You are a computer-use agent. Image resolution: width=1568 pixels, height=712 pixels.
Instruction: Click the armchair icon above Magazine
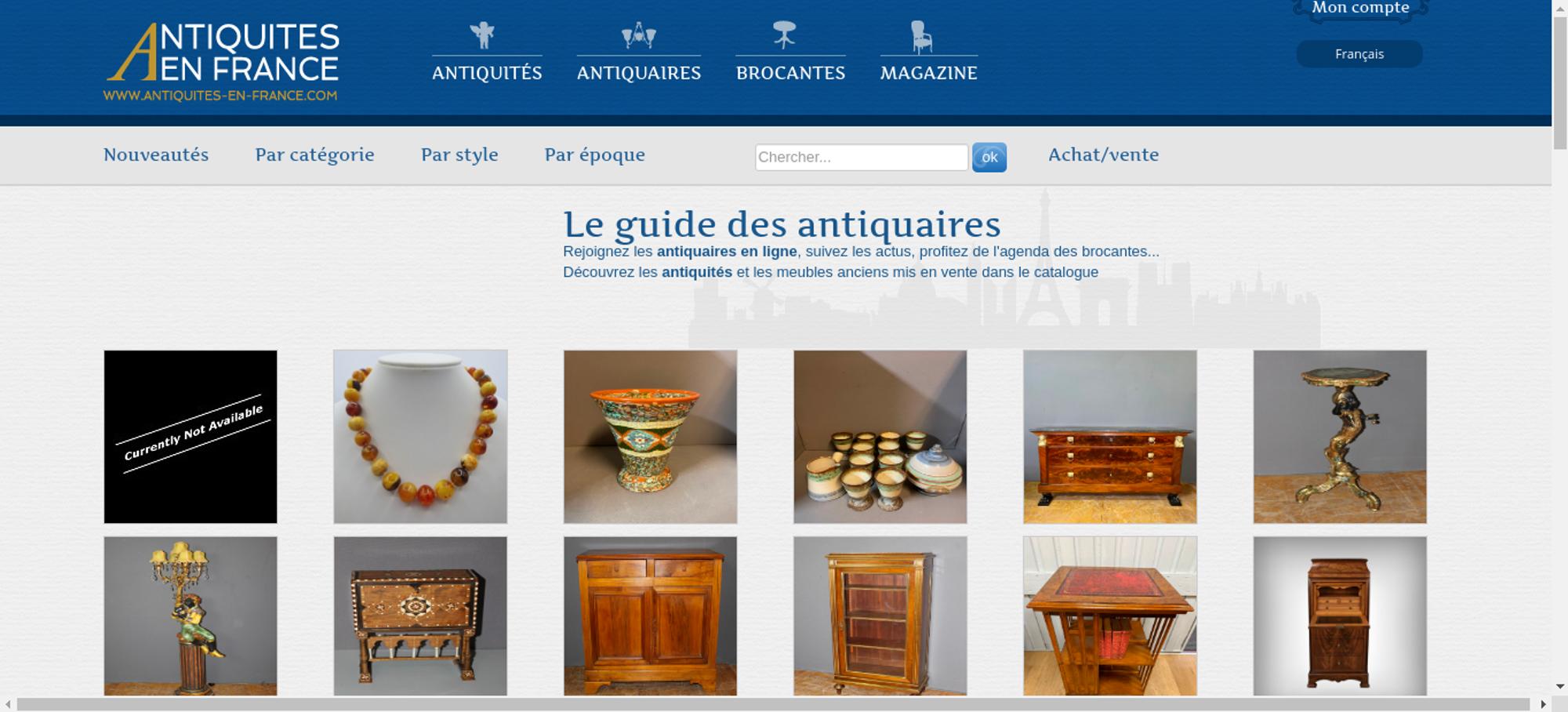[921, 37]
